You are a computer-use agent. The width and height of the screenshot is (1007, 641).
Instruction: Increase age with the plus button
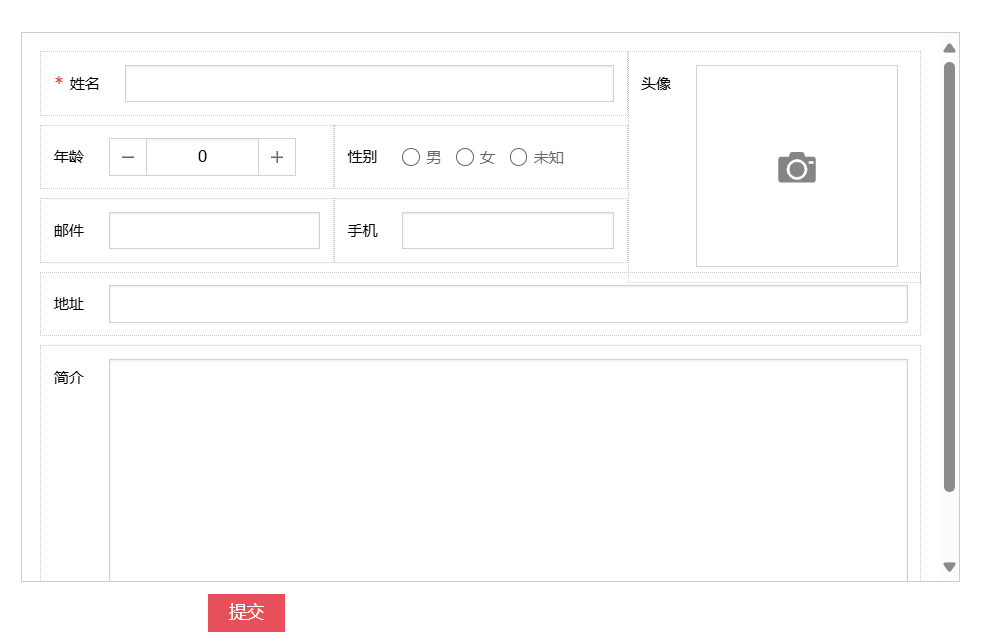277,157
